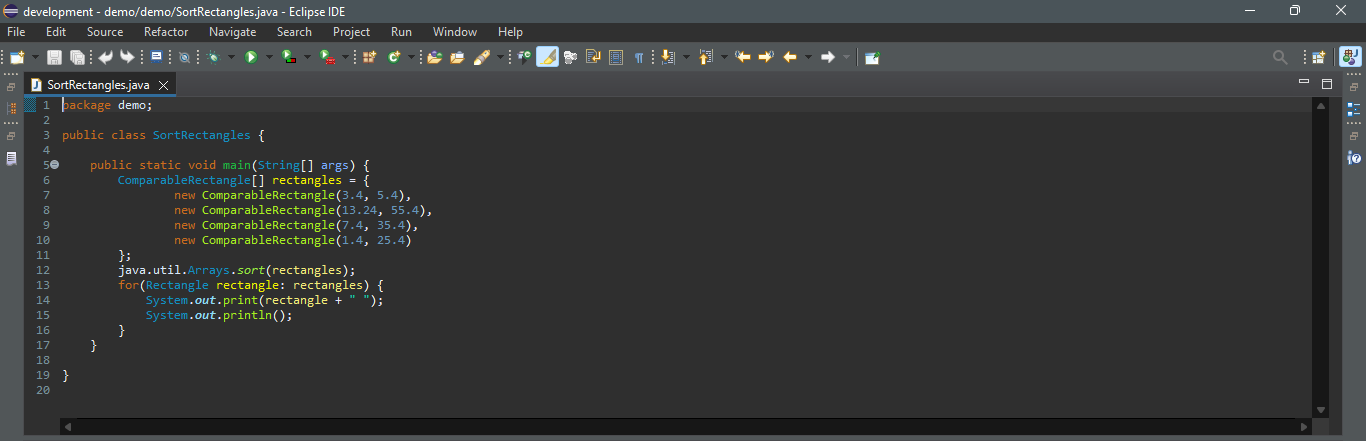Navigate Back with the yellow left arrow
Image resolution: width=1366 pixels, height=441 pixels.
coord(790,57)
